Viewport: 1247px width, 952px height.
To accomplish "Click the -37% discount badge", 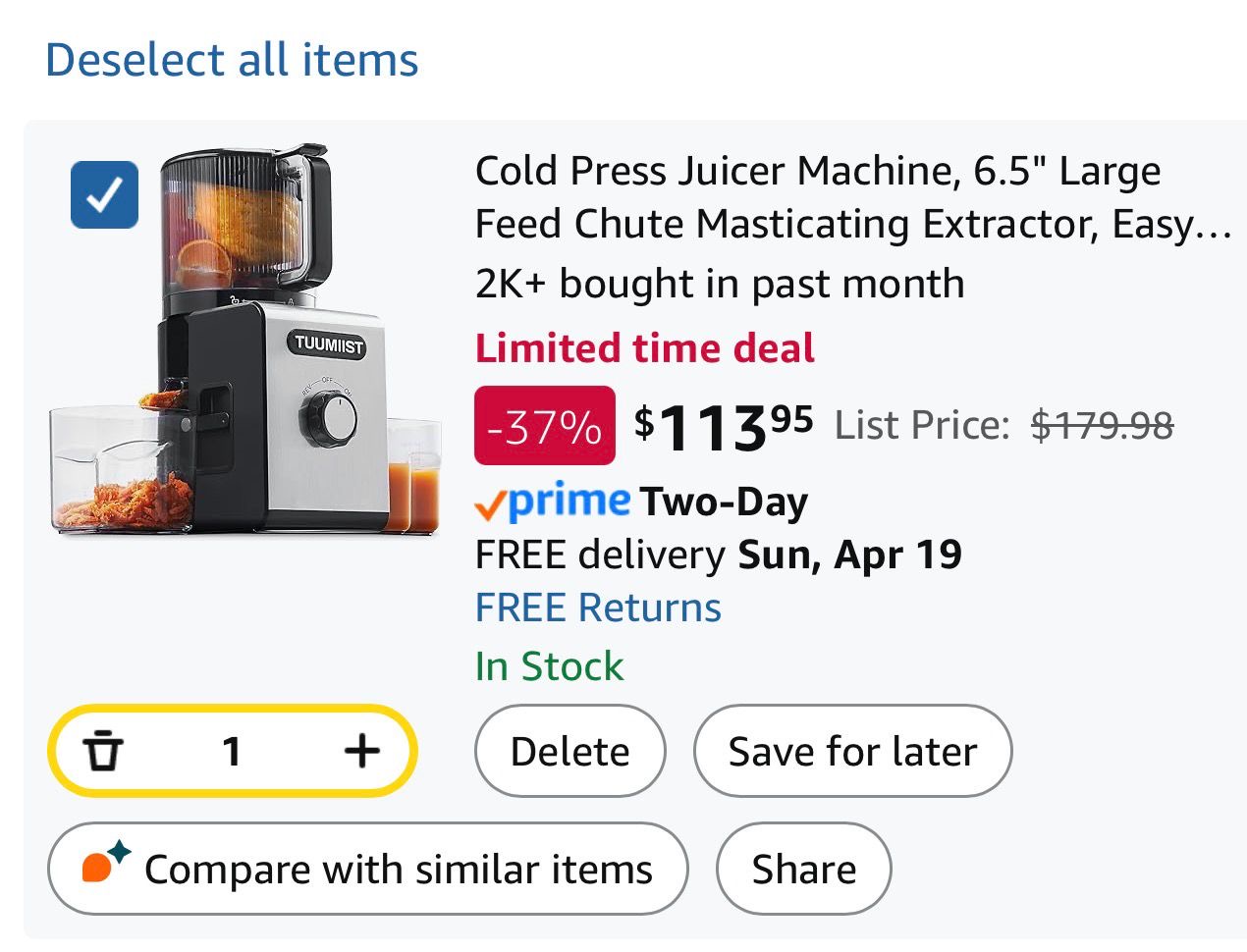I will click(545, 426).
